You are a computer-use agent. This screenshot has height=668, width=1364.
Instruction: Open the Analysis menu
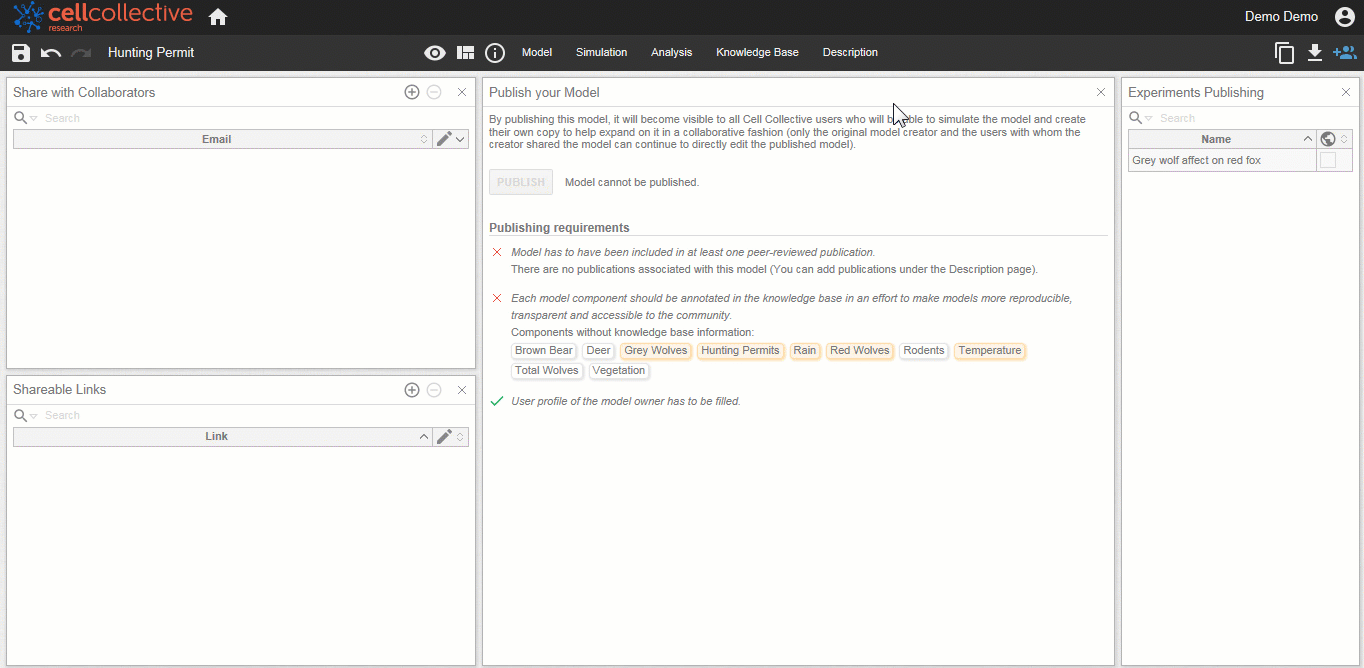coord(671,53)
